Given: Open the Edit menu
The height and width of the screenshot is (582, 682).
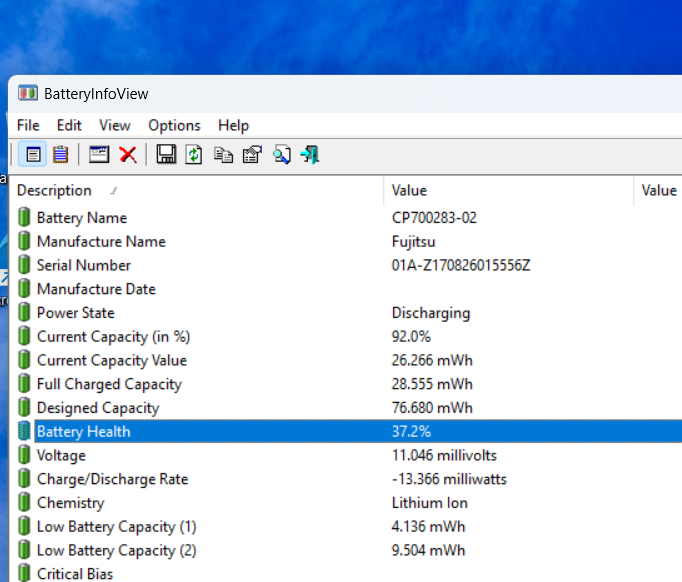Looking at the screenshot, I should (x=69, y=125).
